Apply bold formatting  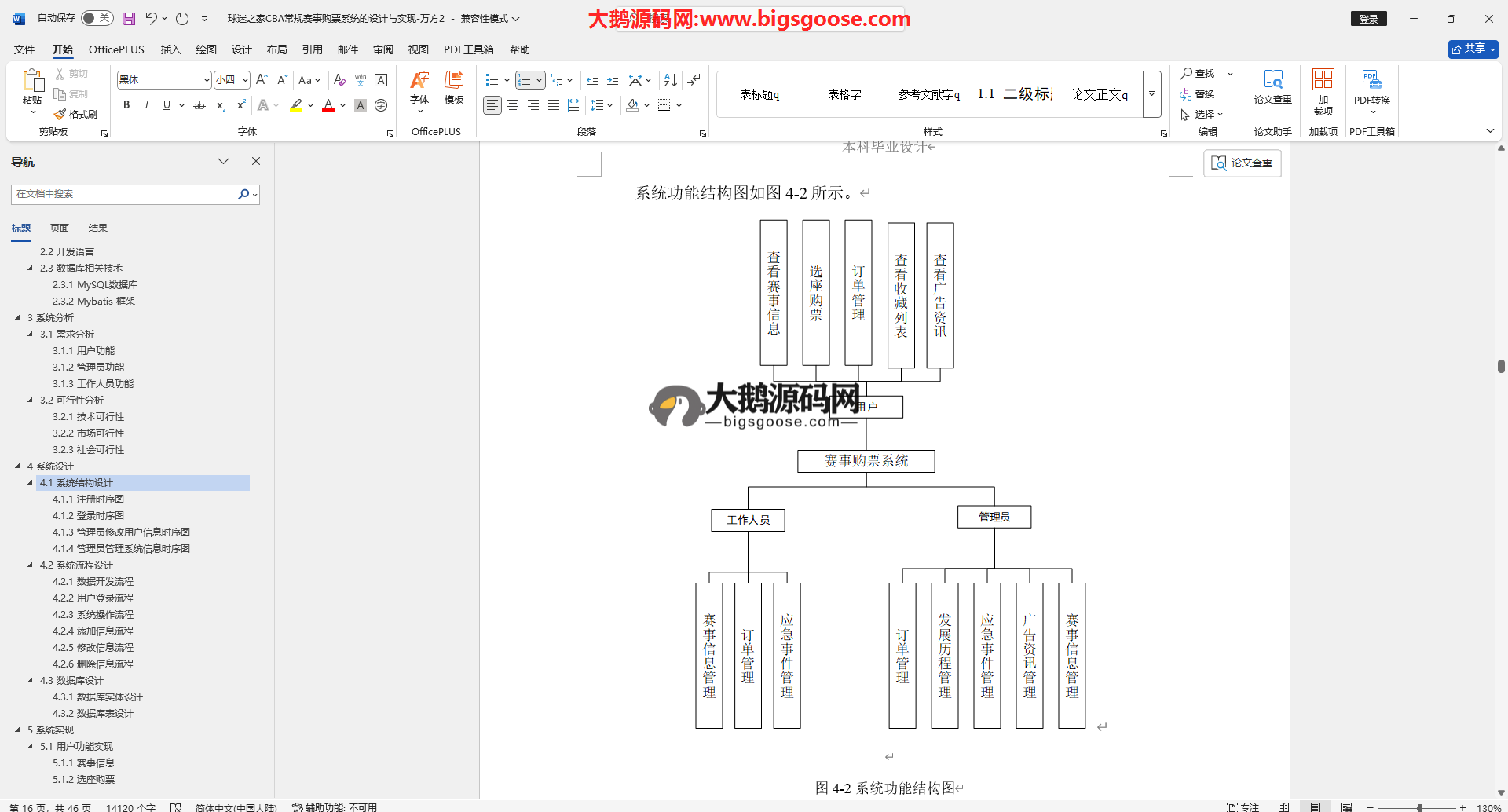click(126, 105)
